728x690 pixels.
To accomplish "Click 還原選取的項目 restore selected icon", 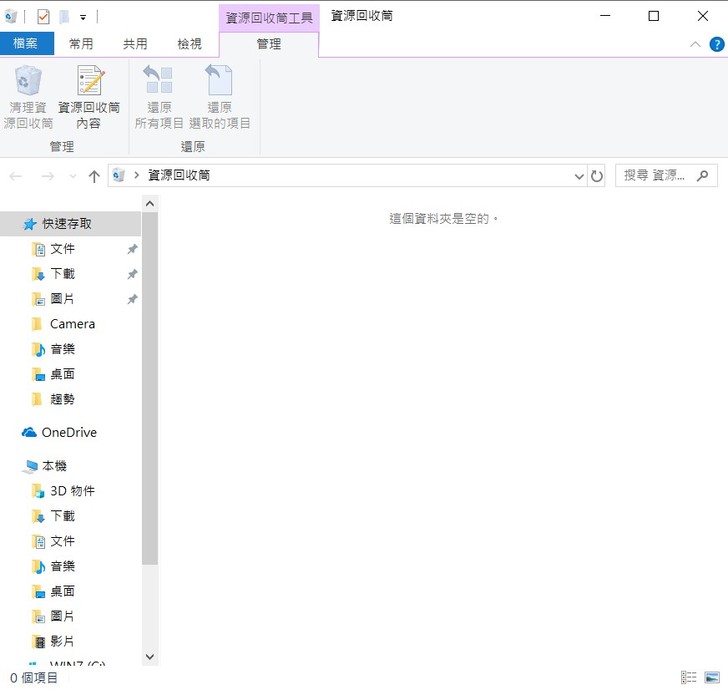I will coord(219,82).
